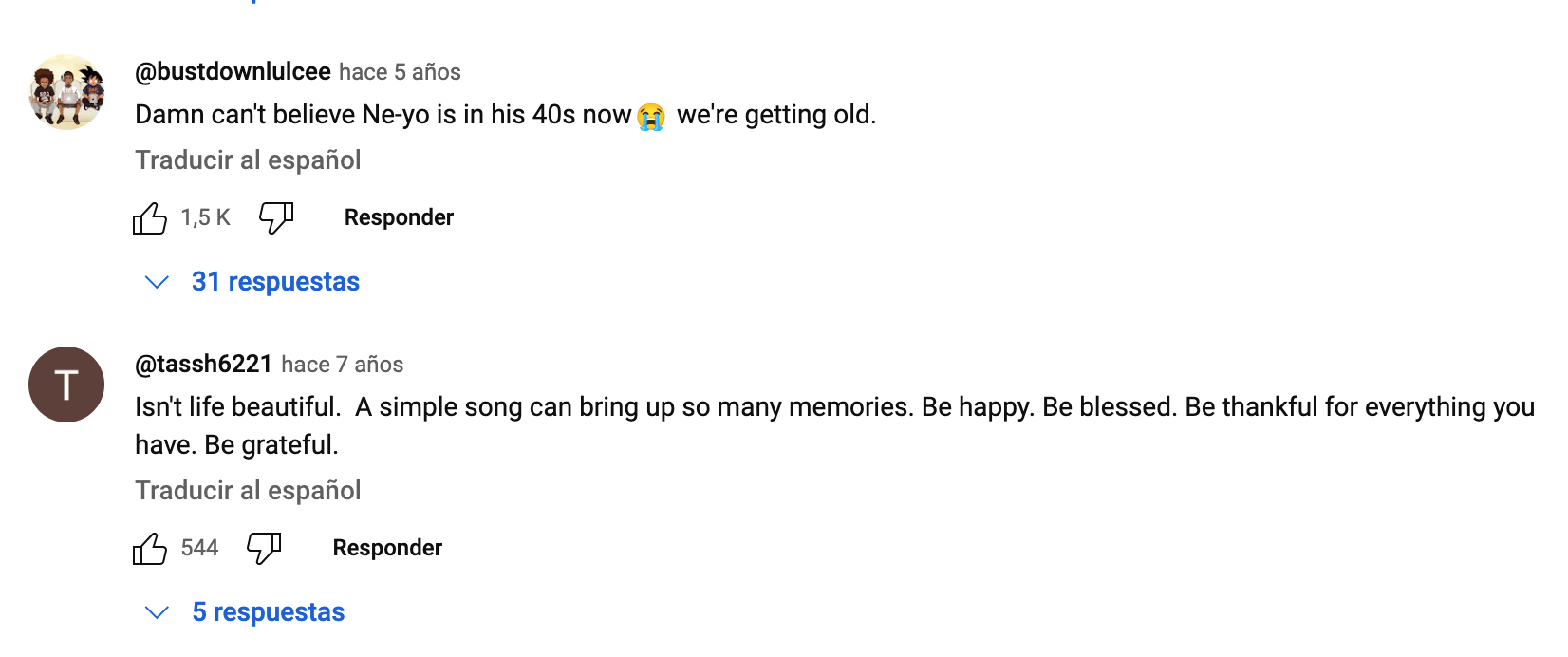The width and height of the screenshot is (1568, 657).
Task: Click the "hace 7 años" timestamp
Action: coord(343,365)
